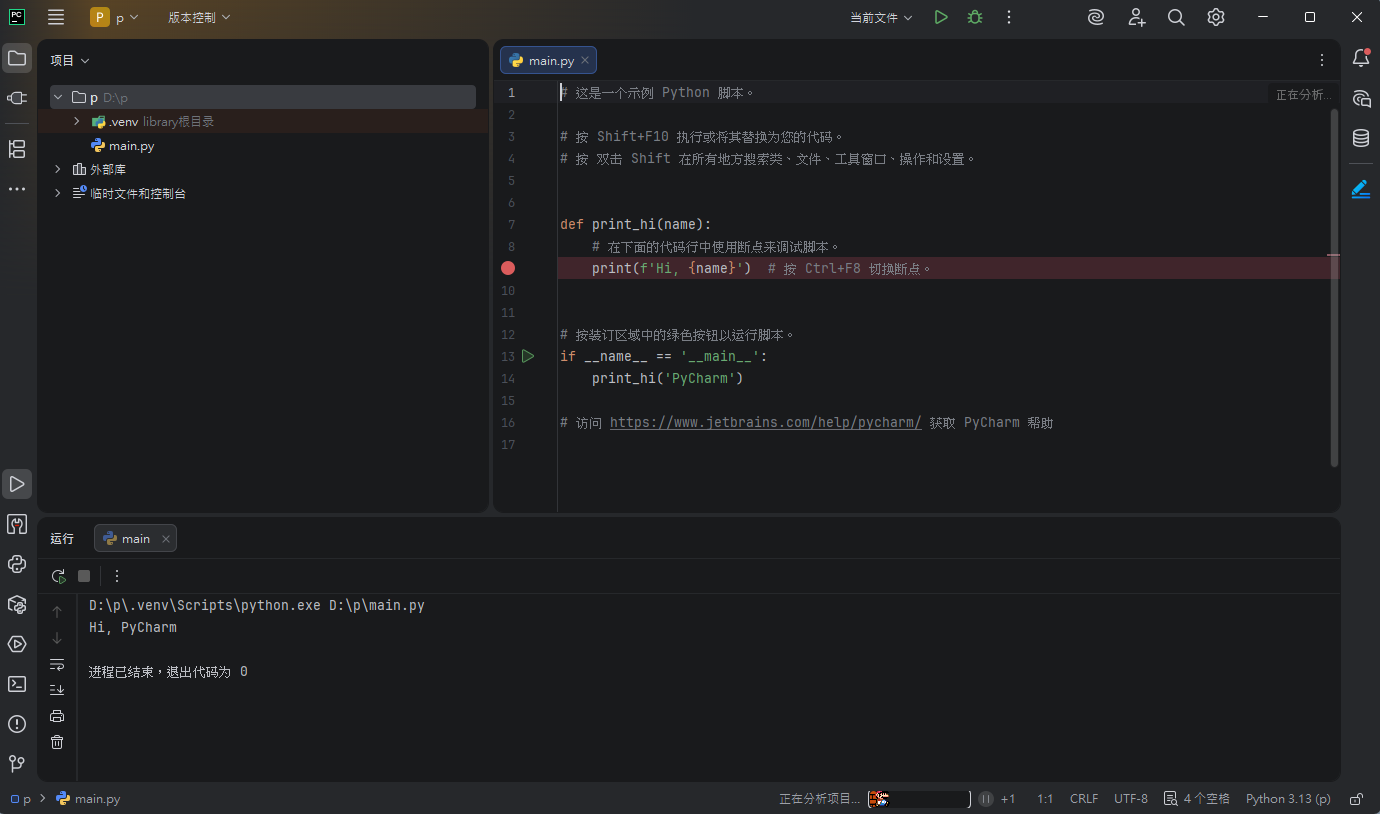Click D:\p\main.py path in console output
This screenshot has height=814, width=1380.
(377, 605)
